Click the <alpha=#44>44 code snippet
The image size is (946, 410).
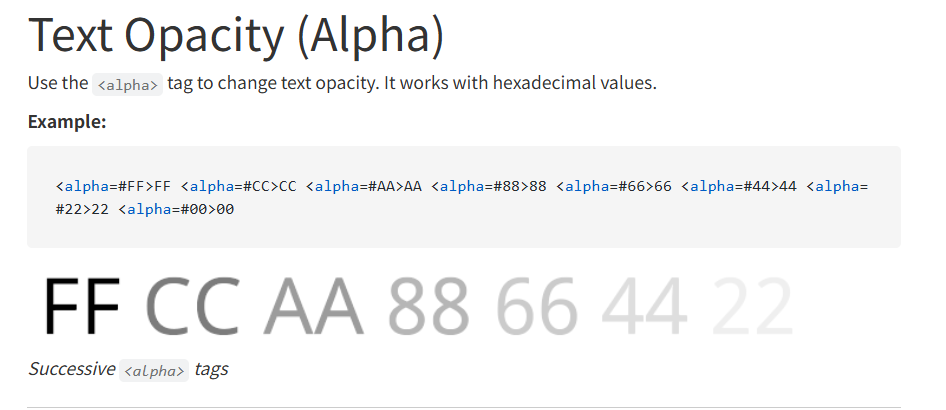tap(739, 186)
